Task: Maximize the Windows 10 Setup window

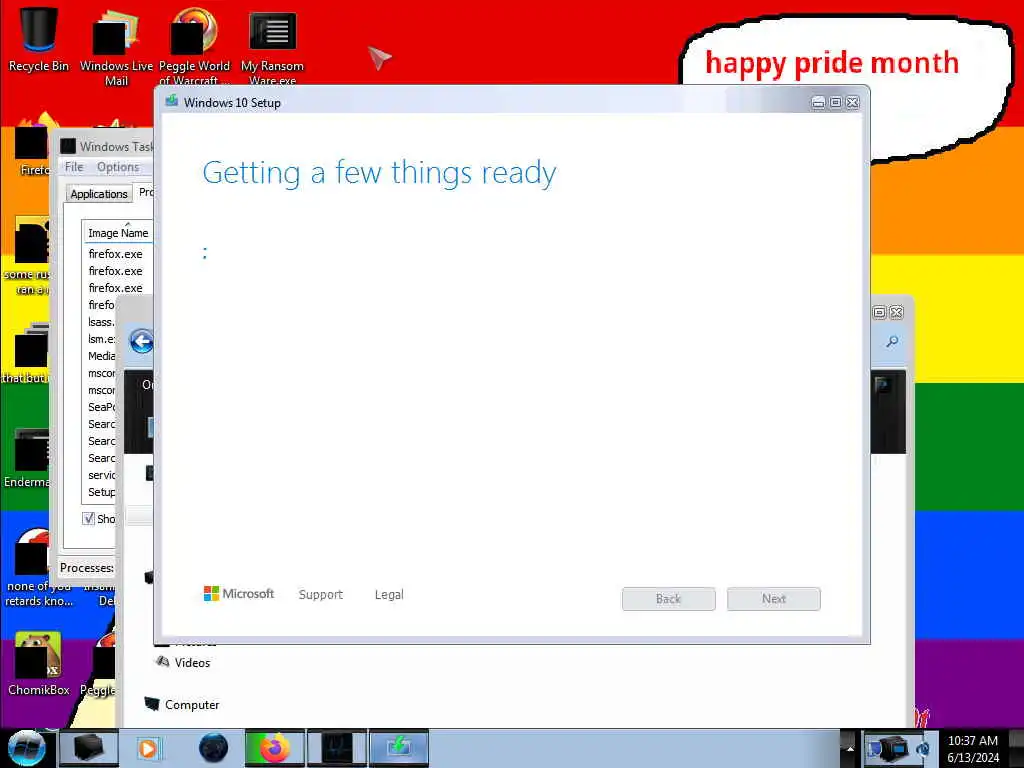Action: coord(835,103)
